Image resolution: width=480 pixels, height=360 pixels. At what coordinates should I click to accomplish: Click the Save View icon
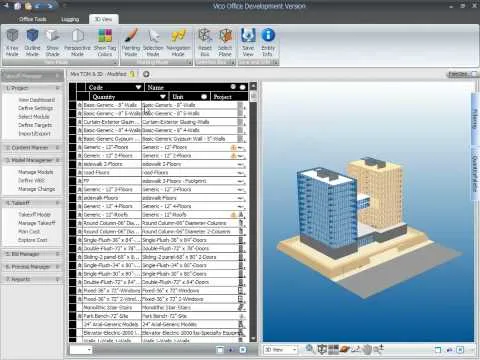click(248, 42)
